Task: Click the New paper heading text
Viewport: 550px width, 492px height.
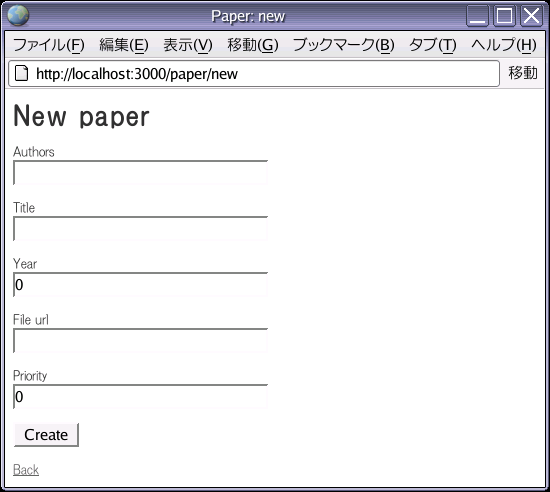Action: [81, 117]
